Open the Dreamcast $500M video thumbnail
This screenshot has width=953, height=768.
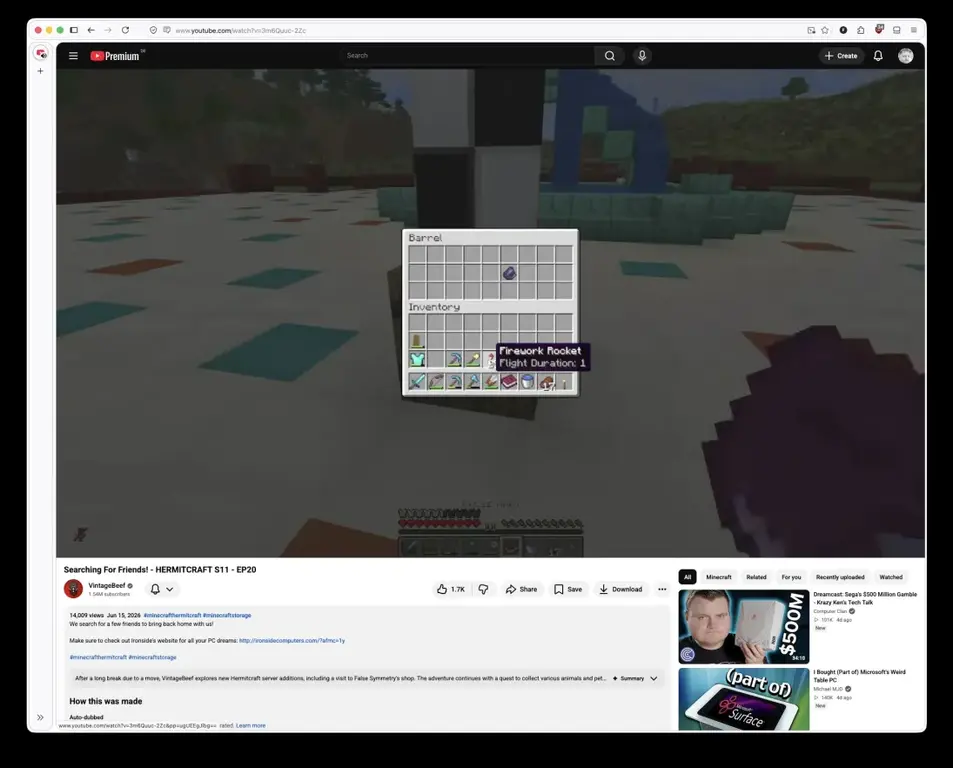click(x=744, y=626)
